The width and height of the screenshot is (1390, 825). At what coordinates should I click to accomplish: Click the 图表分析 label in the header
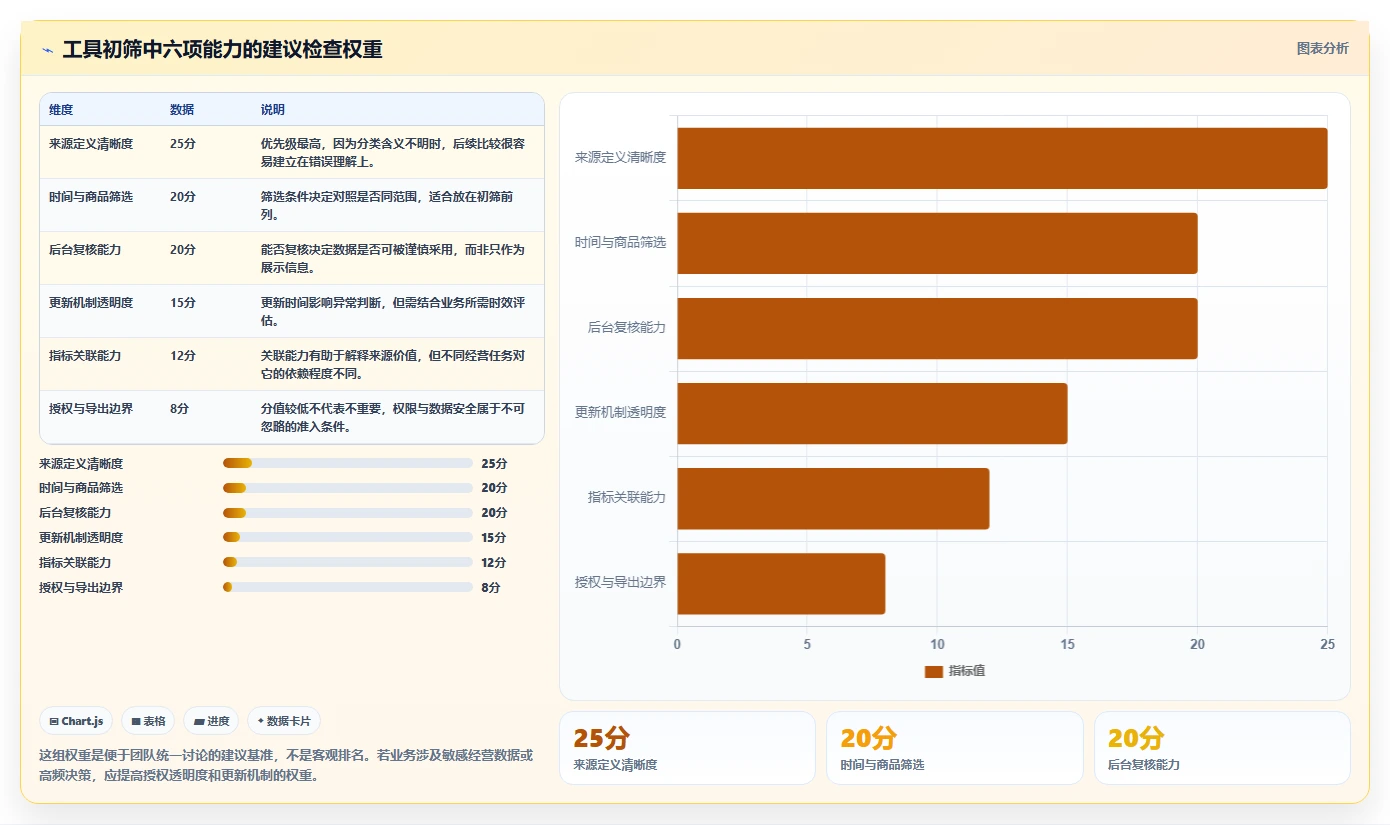1322,48
